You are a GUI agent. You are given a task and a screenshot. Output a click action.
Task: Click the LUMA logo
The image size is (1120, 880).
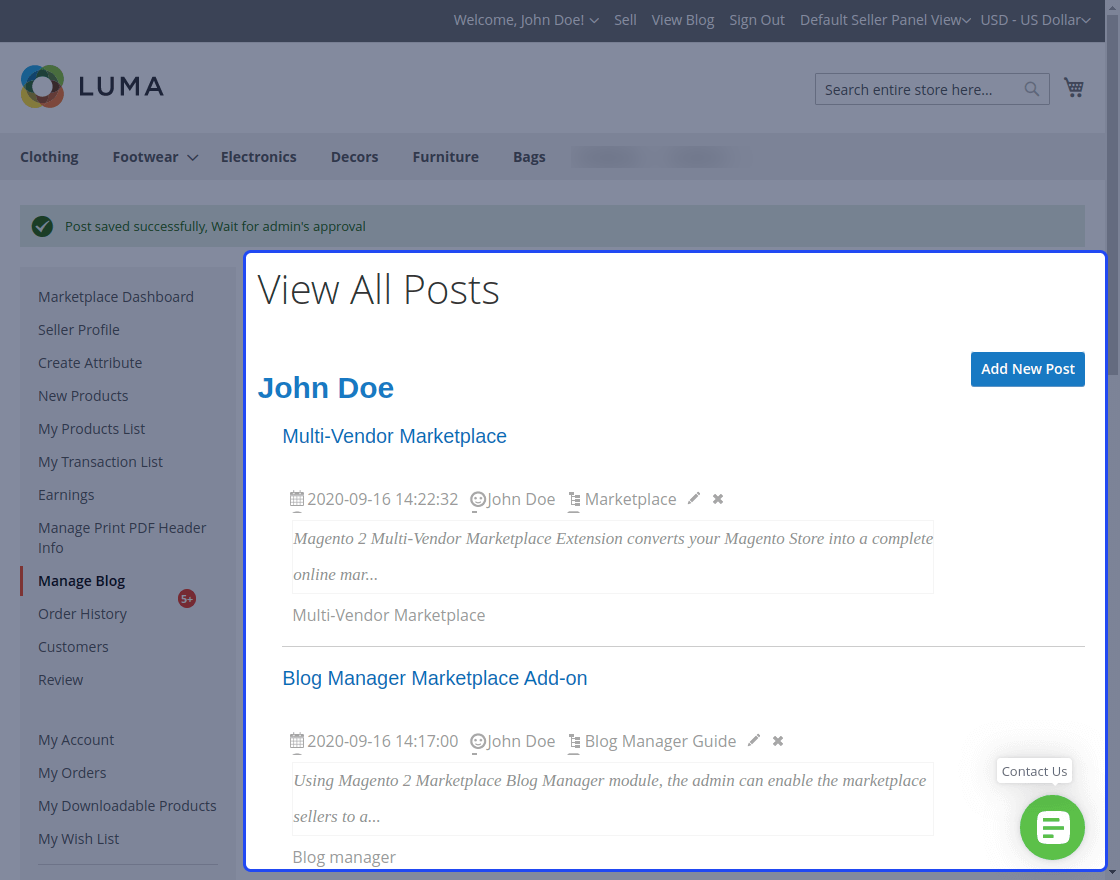click(x=92, y=86)
